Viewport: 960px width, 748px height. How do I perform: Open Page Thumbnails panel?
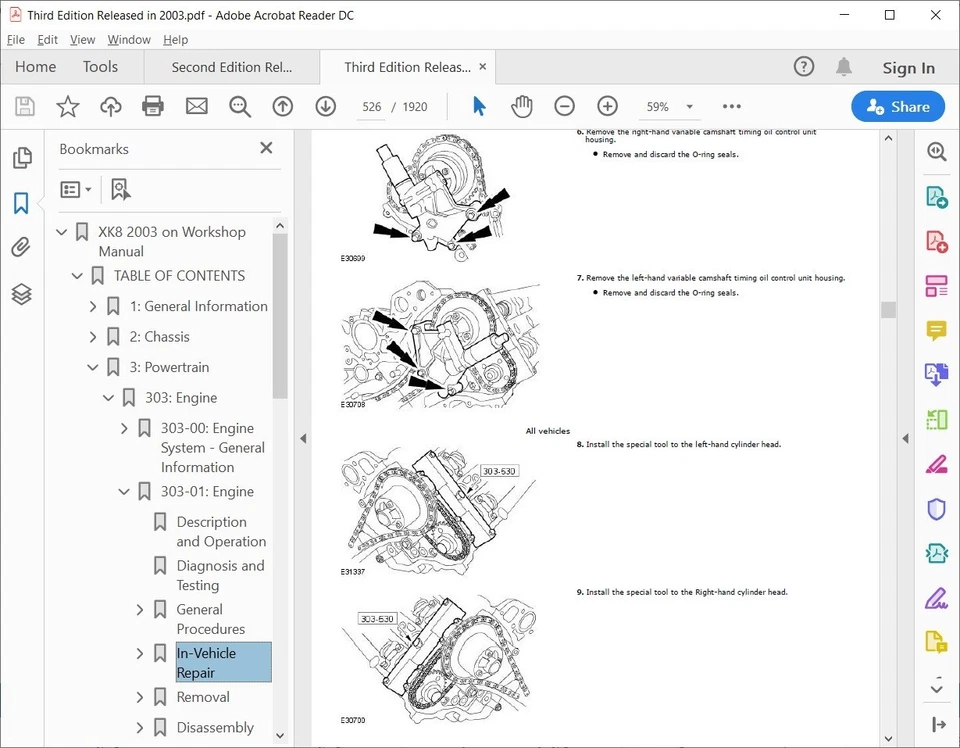coord(21,158)
